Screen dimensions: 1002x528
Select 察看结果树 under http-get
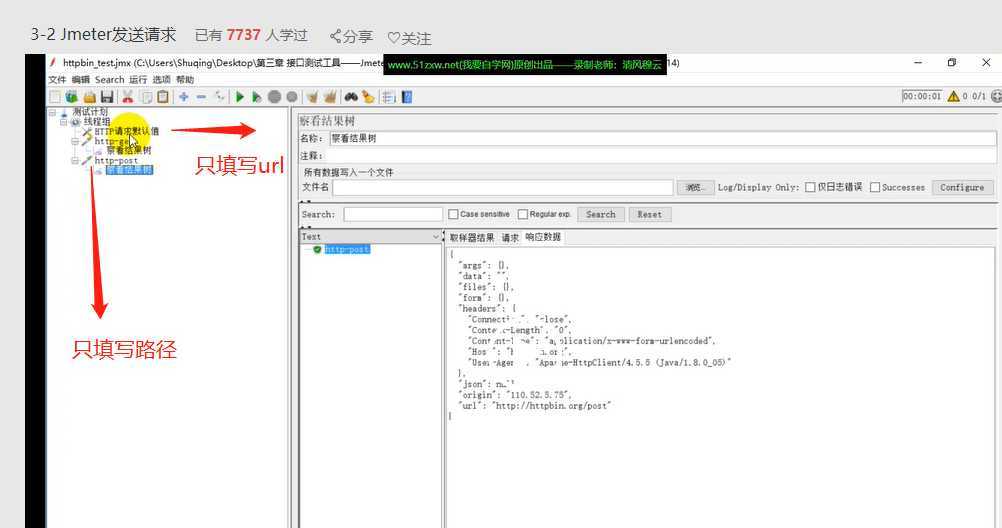point(129,151)
